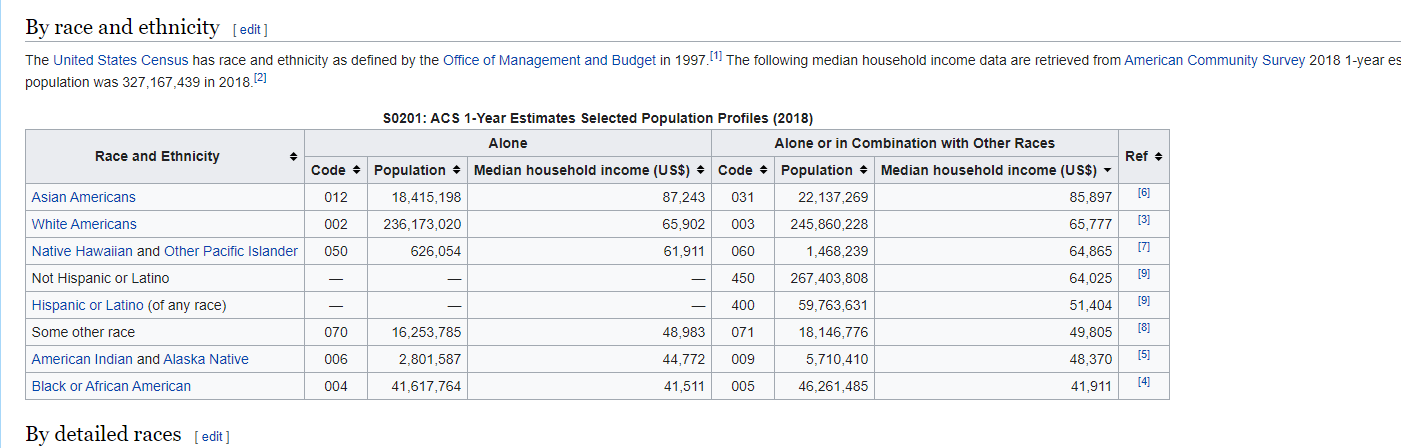Follow the Native Hawaiian link
The width and height of the screenshot is (1401, 448).
[x=82, y=251]
